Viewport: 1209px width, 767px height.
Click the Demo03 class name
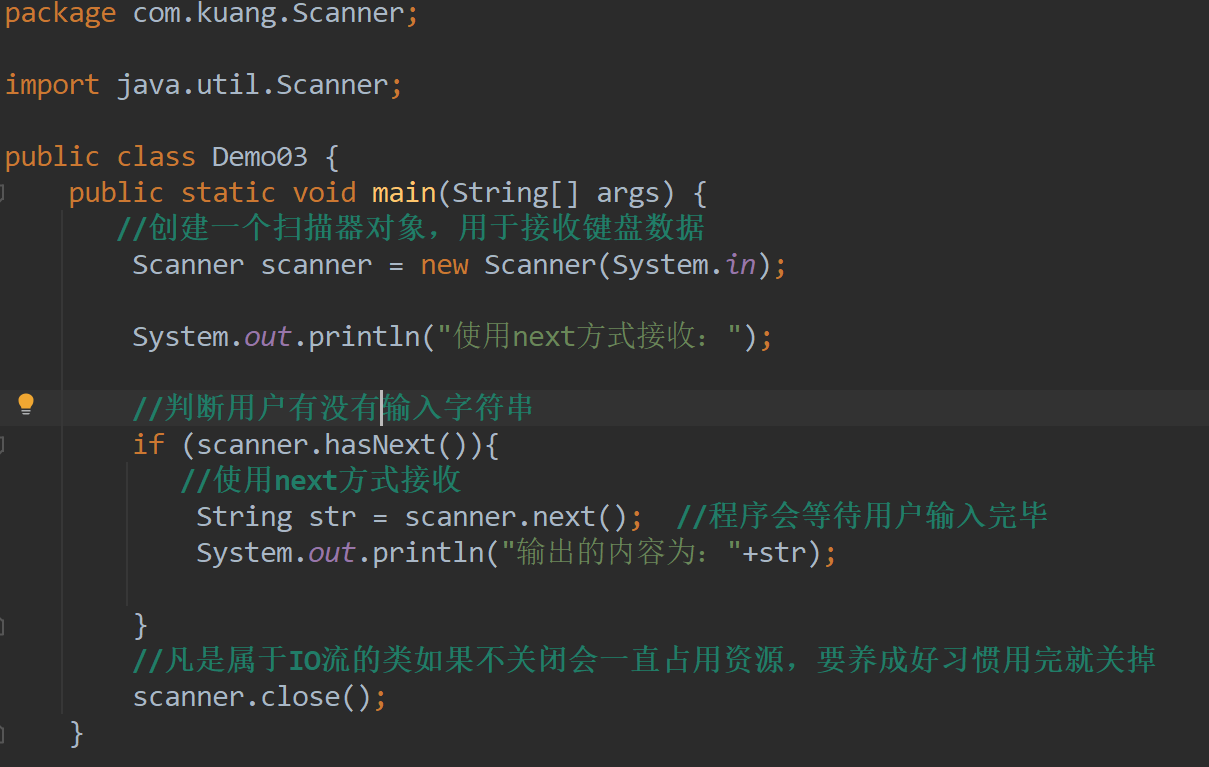[x=260, y=157]
